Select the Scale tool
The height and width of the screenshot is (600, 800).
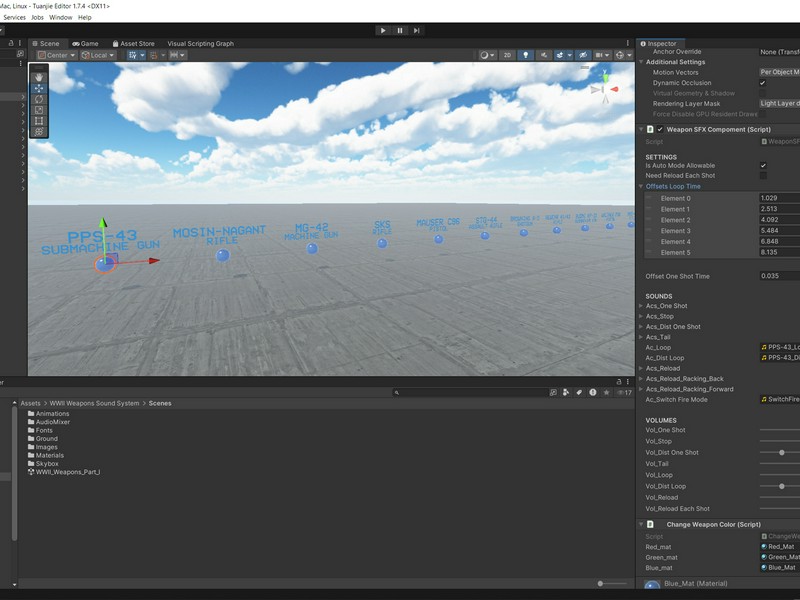[x=39, y=110]
